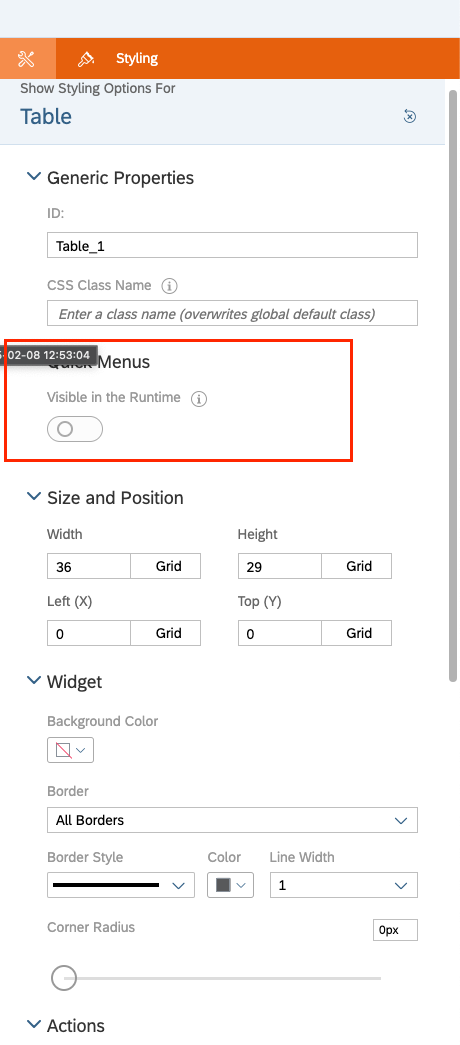Screen dimensions: 460x1045
Task: Open the Builder wrench and screwdriver tab
Action: point(27,59)
